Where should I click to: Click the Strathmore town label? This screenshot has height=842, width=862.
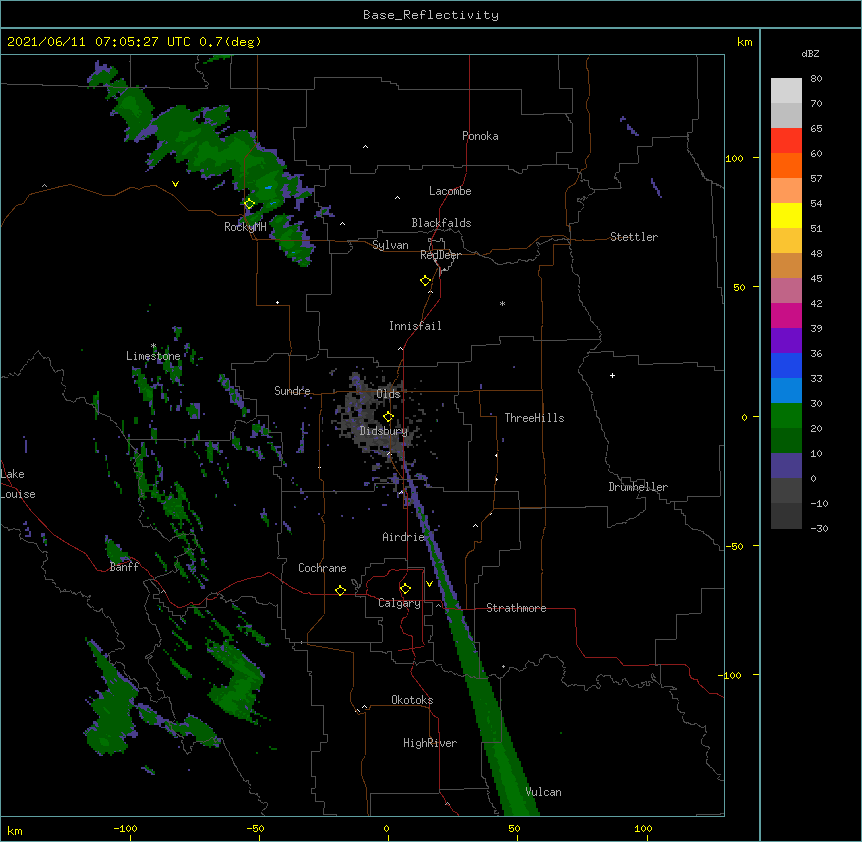516,608
